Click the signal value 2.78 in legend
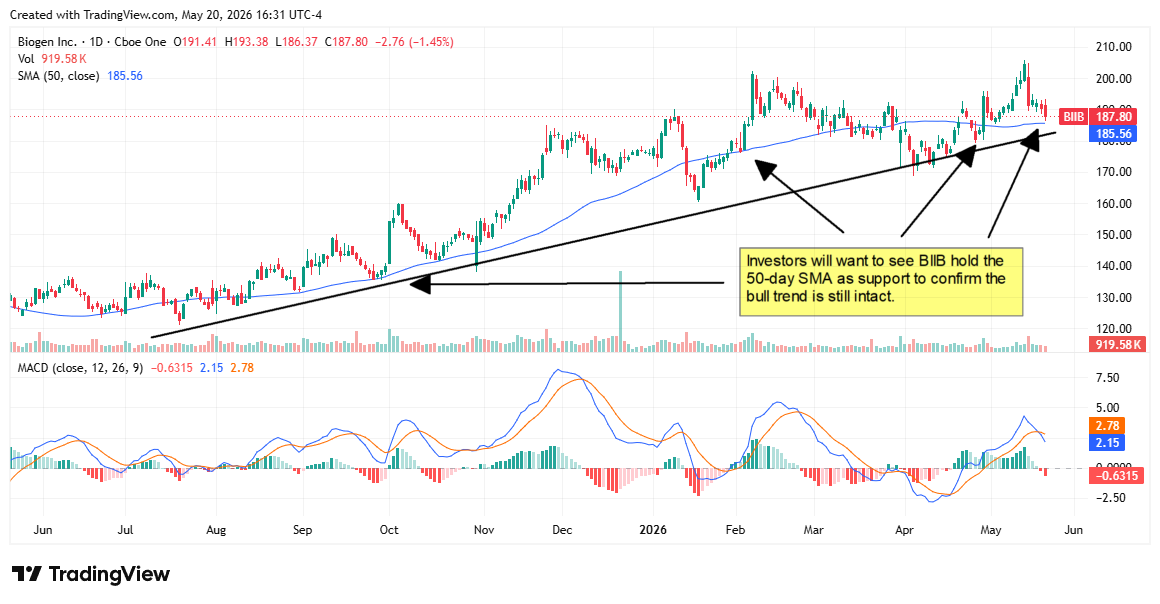The width and height of the screenshot is (1160, 604). point(242,368)
